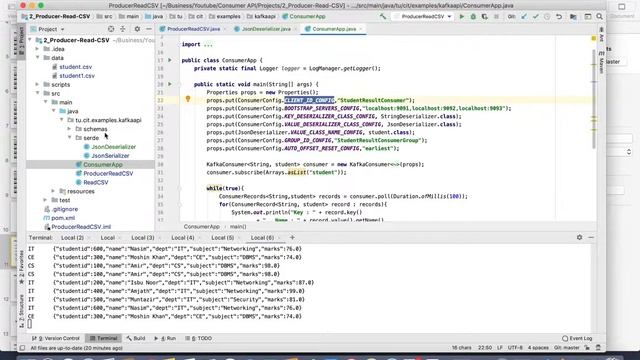
Task: Open pom.xml in project tree
Action: (x=63, y=218)
